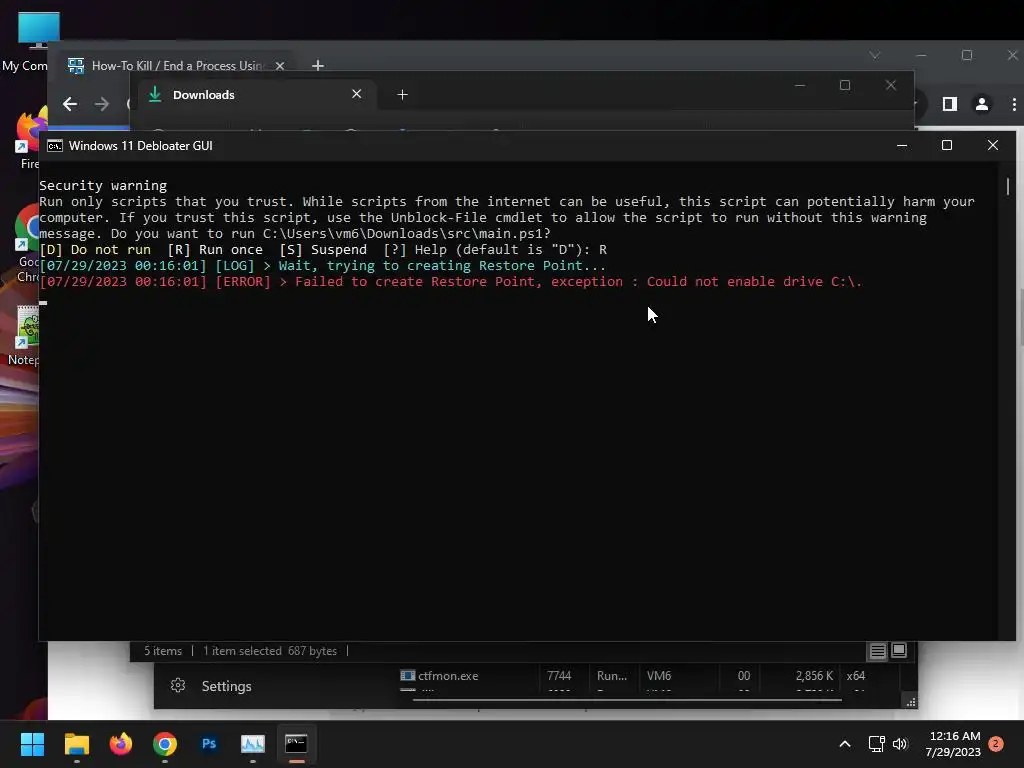Screen dimensions: 1024x768
Task: Click the '1 item selected 687 bytes' status text
Action: tap(270, 651)
